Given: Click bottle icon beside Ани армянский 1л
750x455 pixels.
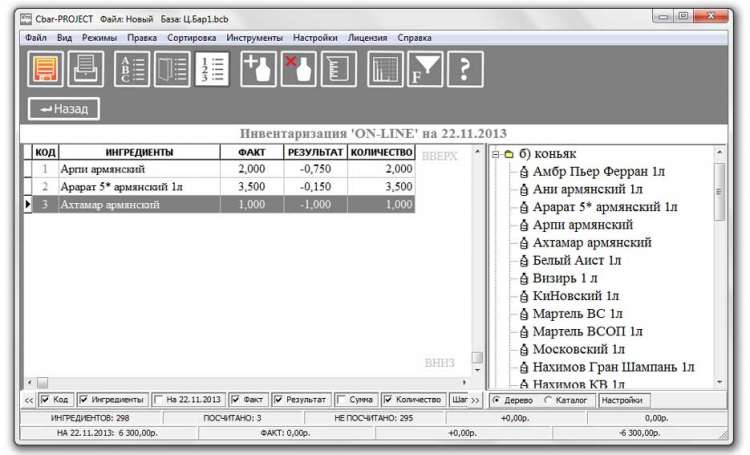Looking at the screenshot, I should pos(524,189).
